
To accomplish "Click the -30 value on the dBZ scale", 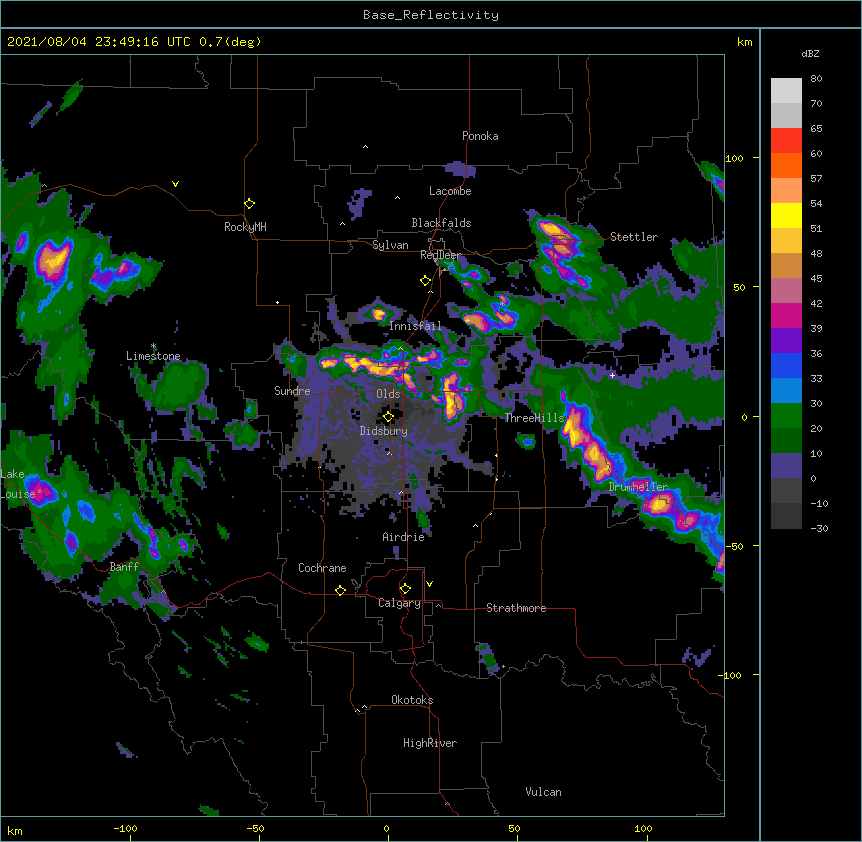I will pyautogui.click(x=819, y=529).
